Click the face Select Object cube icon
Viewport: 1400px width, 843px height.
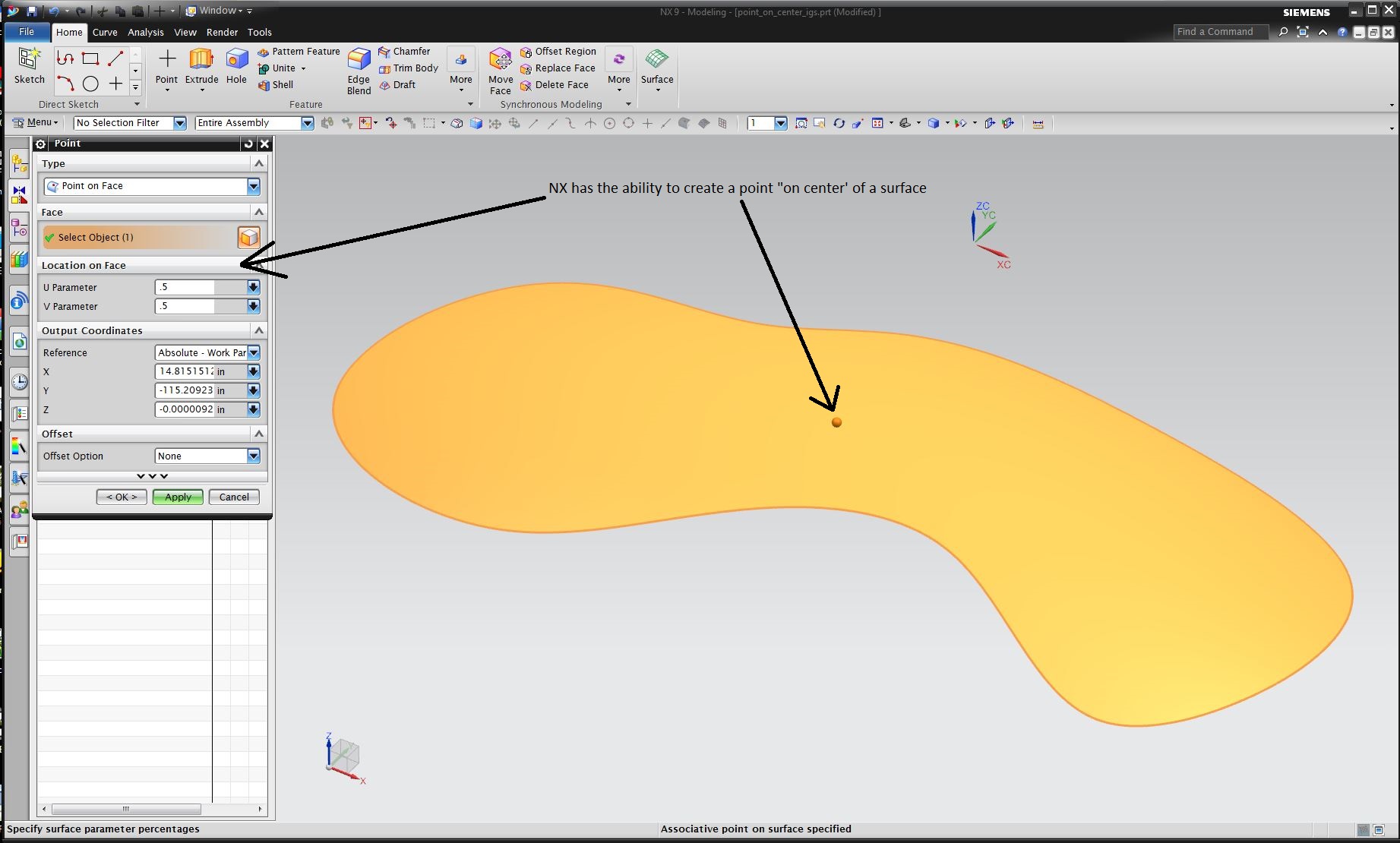(249, 238)
